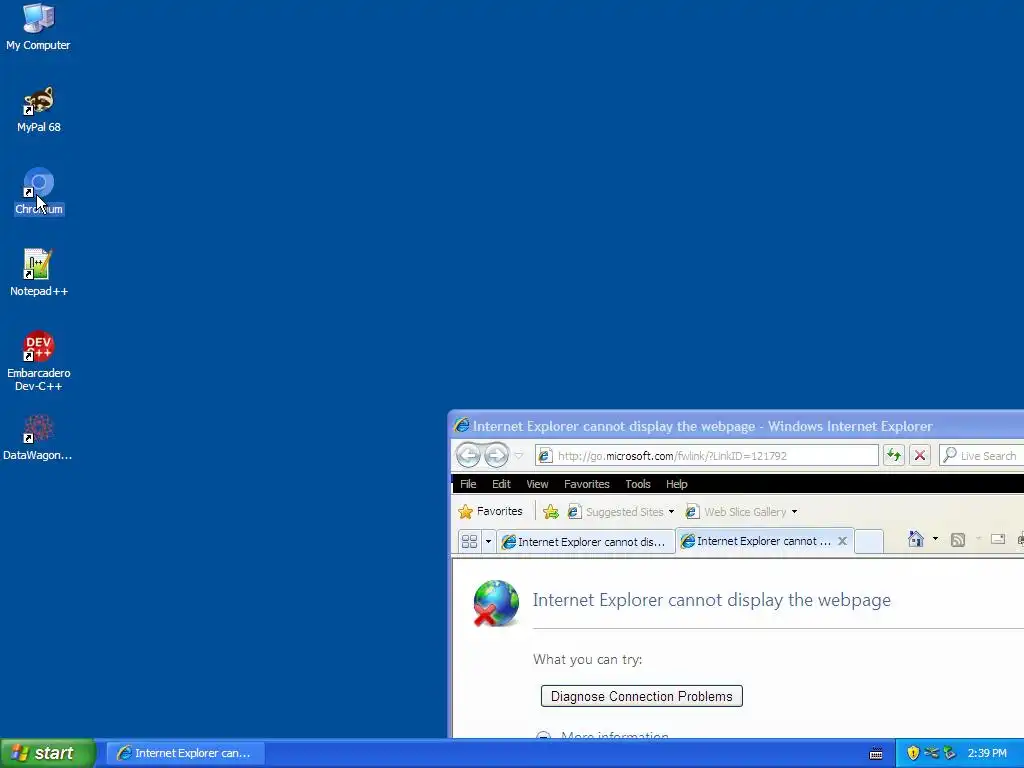Click the 2:39 PM clock
Screen dimensions: 1024x768
pyautogui.click(x=987, y=753)
